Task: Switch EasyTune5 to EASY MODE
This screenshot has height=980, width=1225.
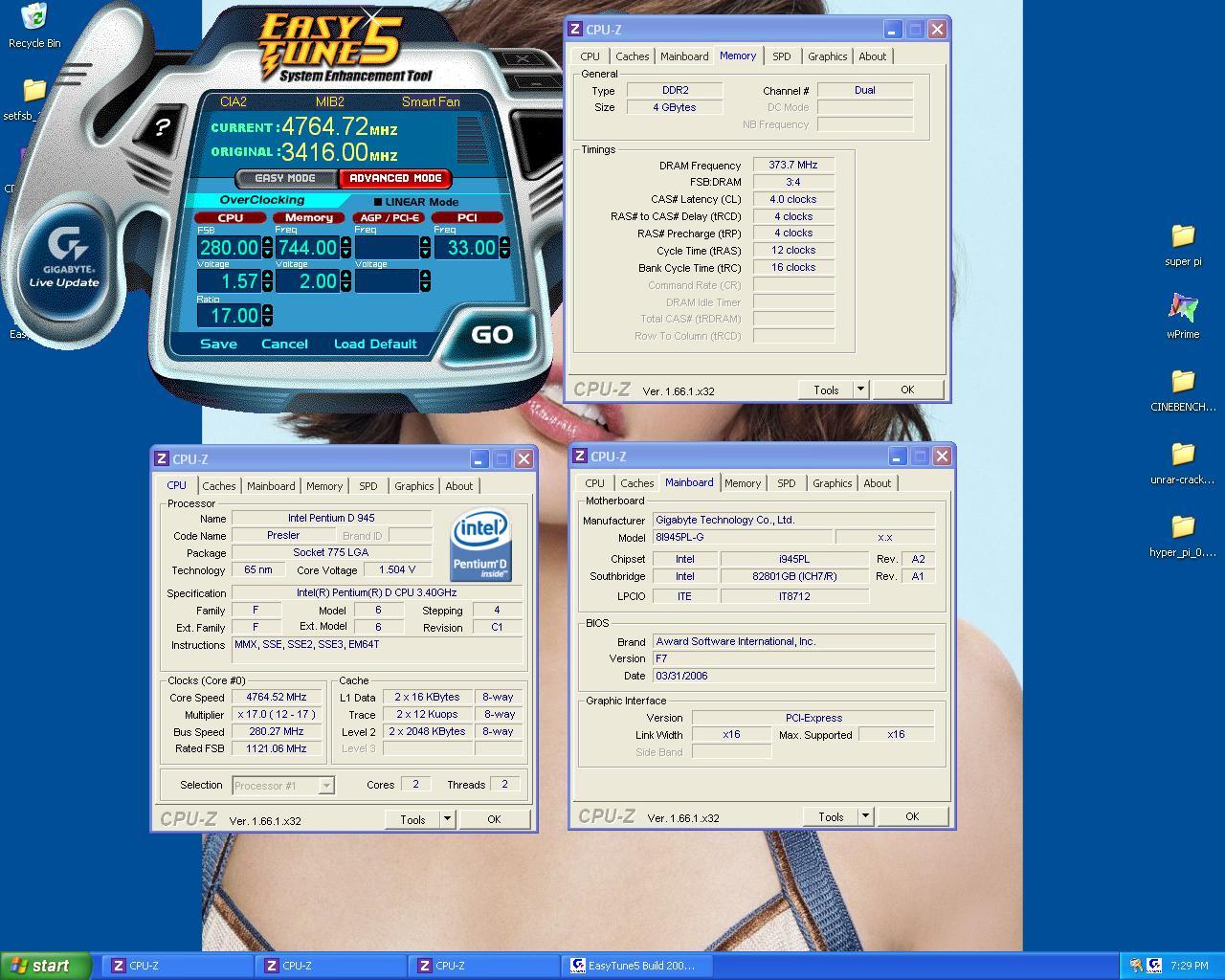Action: [x=285, y=178]
